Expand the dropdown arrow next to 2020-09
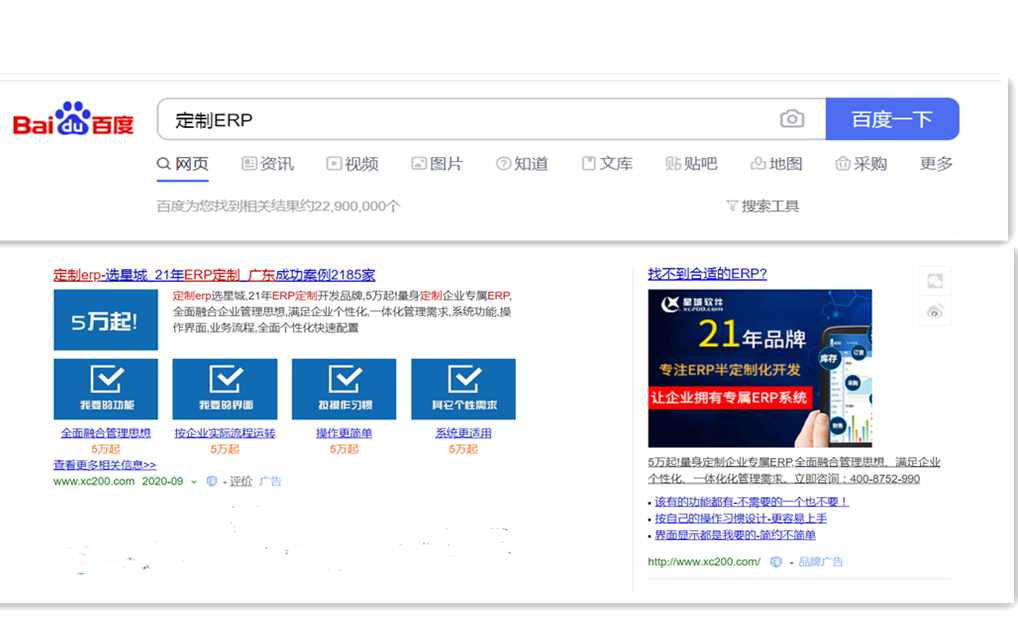The height and width of the screenshot is (631, 1018). coord(193,482)
